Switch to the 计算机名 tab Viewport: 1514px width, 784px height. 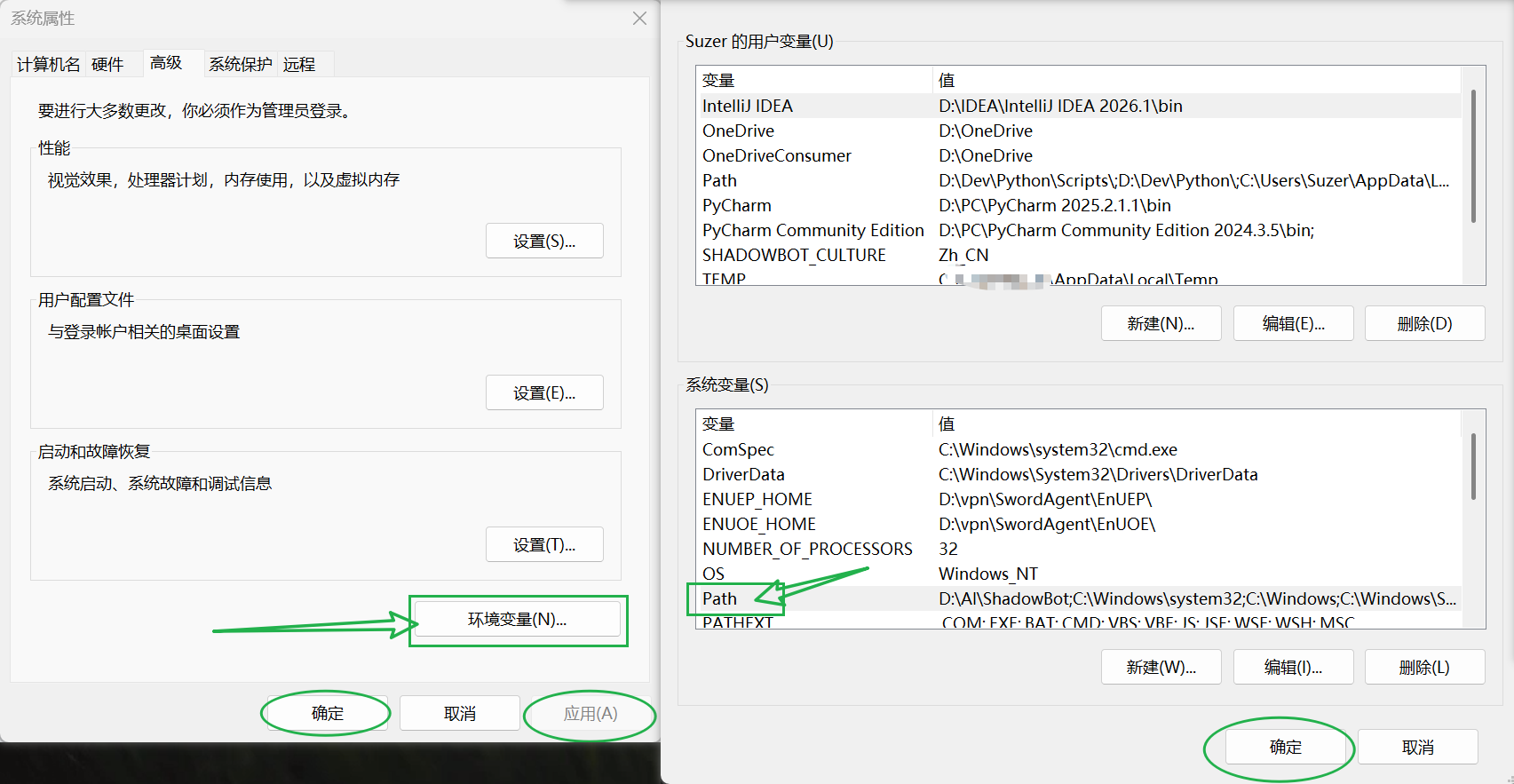(x=49, y=65)
